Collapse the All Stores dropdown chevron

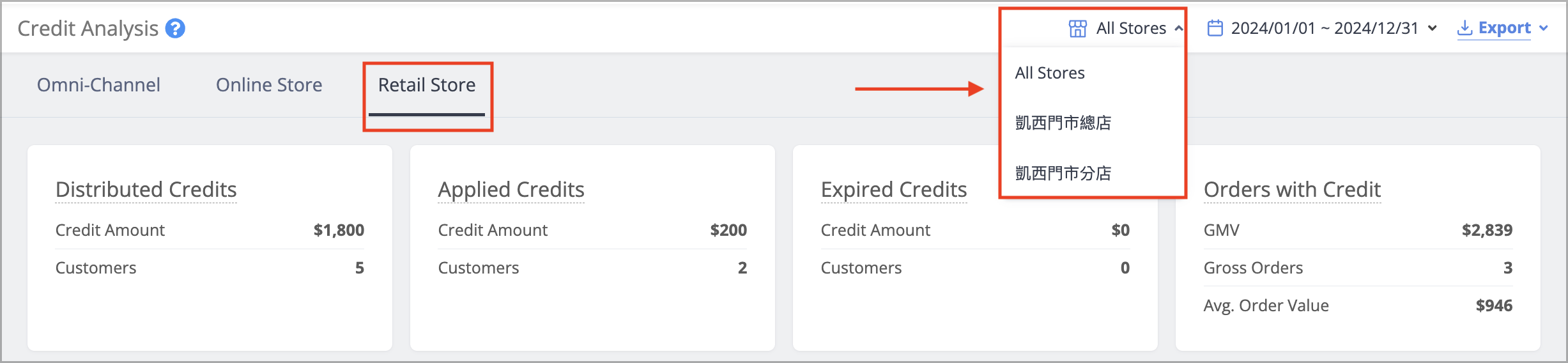pyautogui.click(x=1178, y=29)
